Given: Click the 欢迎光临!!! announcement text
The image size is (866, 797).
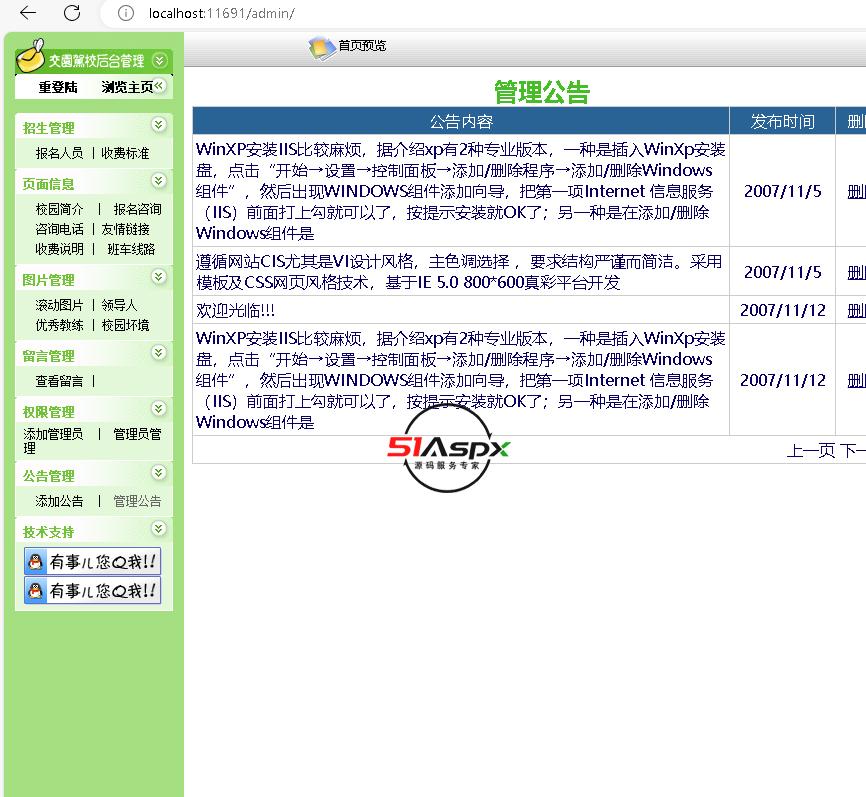Looking at the screenshot, I should (235, 310).
